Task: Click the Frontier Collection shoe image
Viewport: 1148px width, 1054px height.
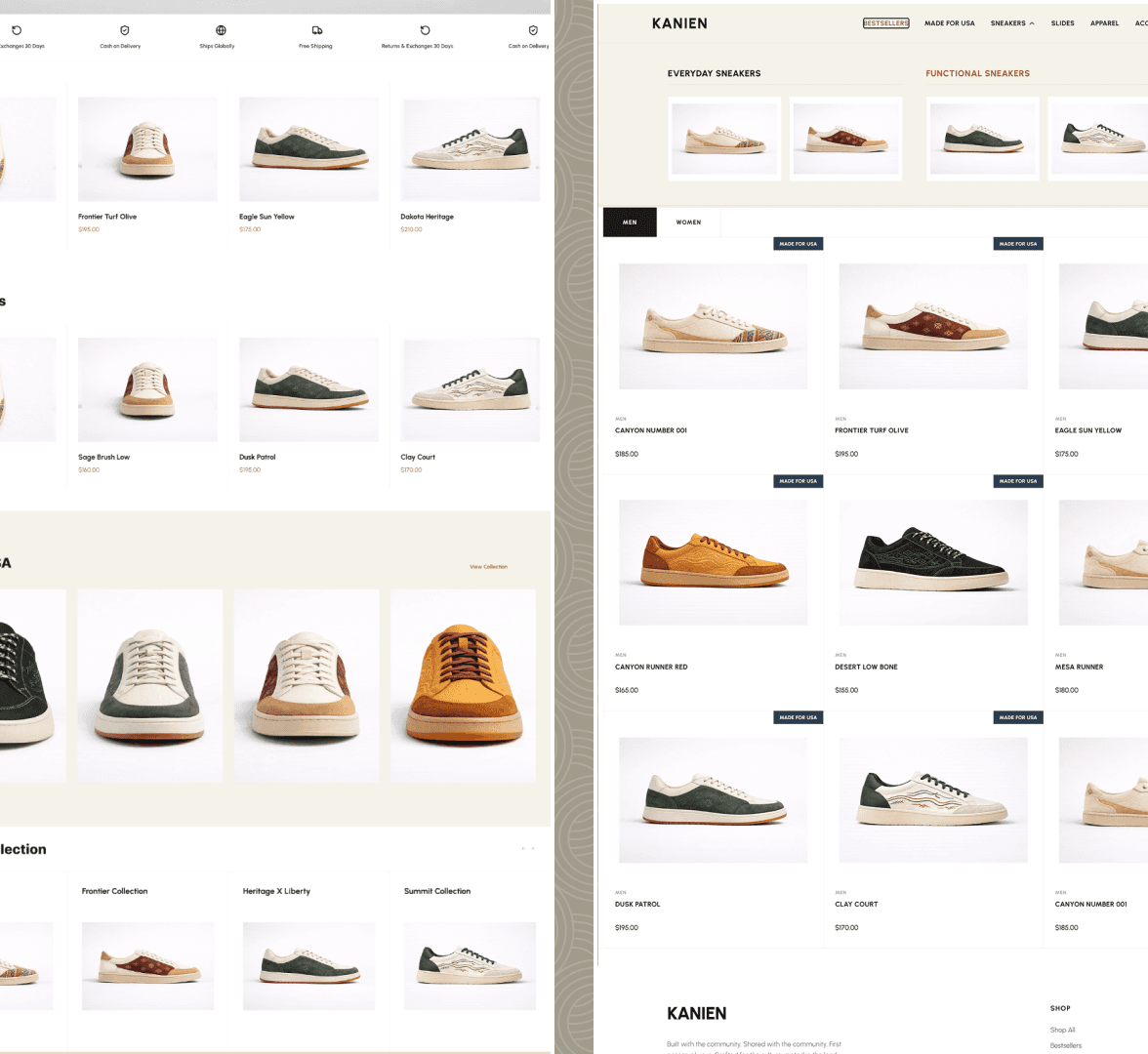Action: coord(148,966)
